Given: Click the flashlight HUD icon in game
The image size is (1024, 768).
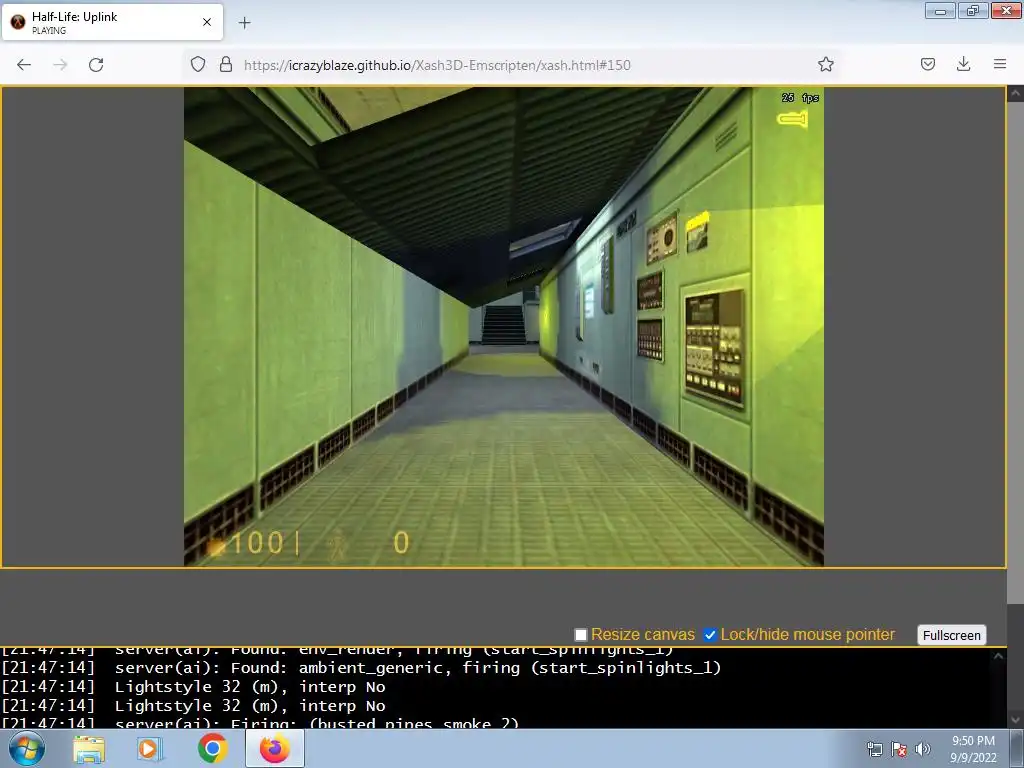Looking at the screenshot, I should click(792, 119).
